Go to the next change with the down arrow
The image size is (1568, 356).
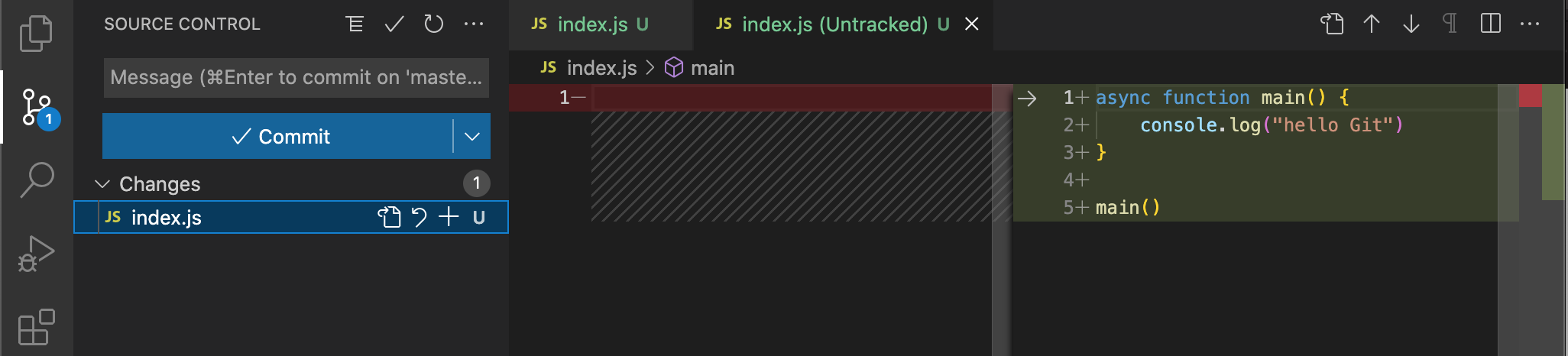[1411, 24]
